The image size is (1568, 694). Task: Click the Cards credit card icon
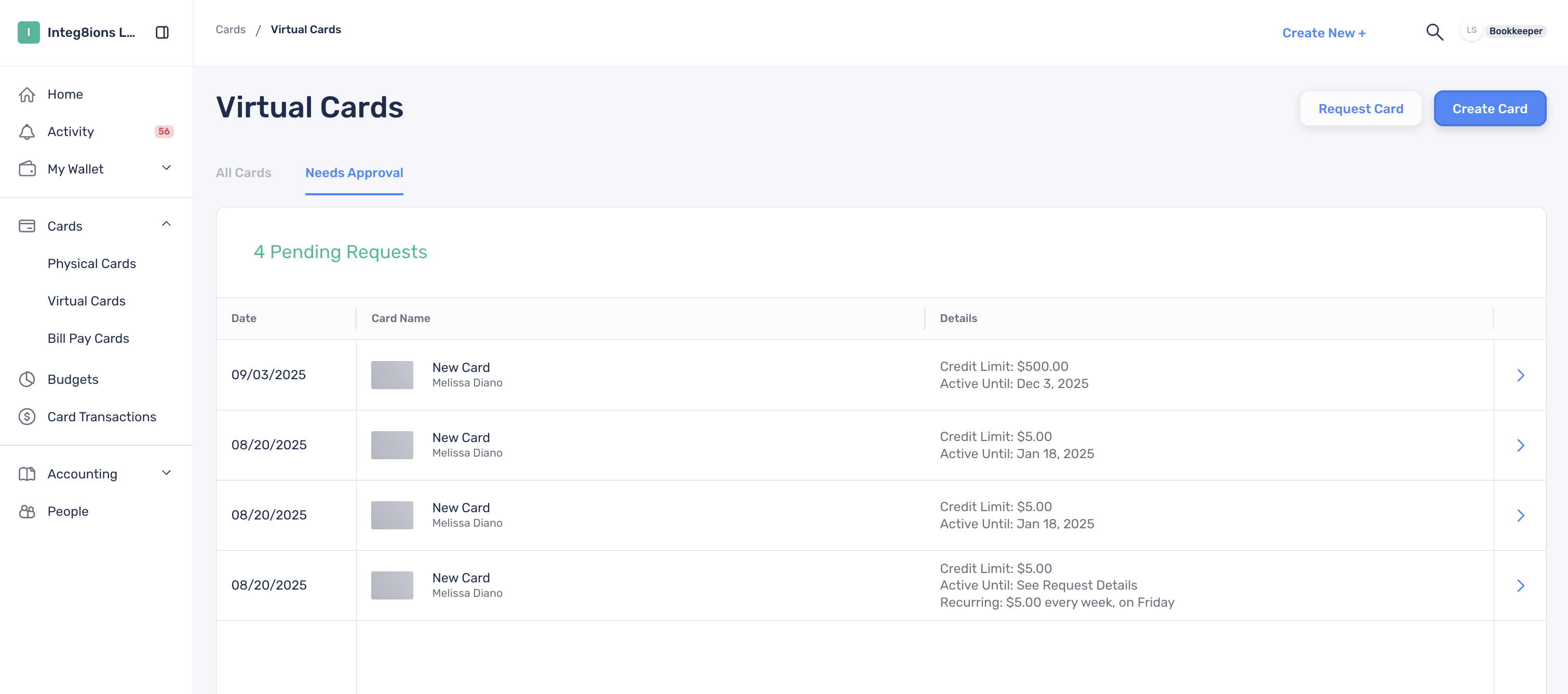27,226
